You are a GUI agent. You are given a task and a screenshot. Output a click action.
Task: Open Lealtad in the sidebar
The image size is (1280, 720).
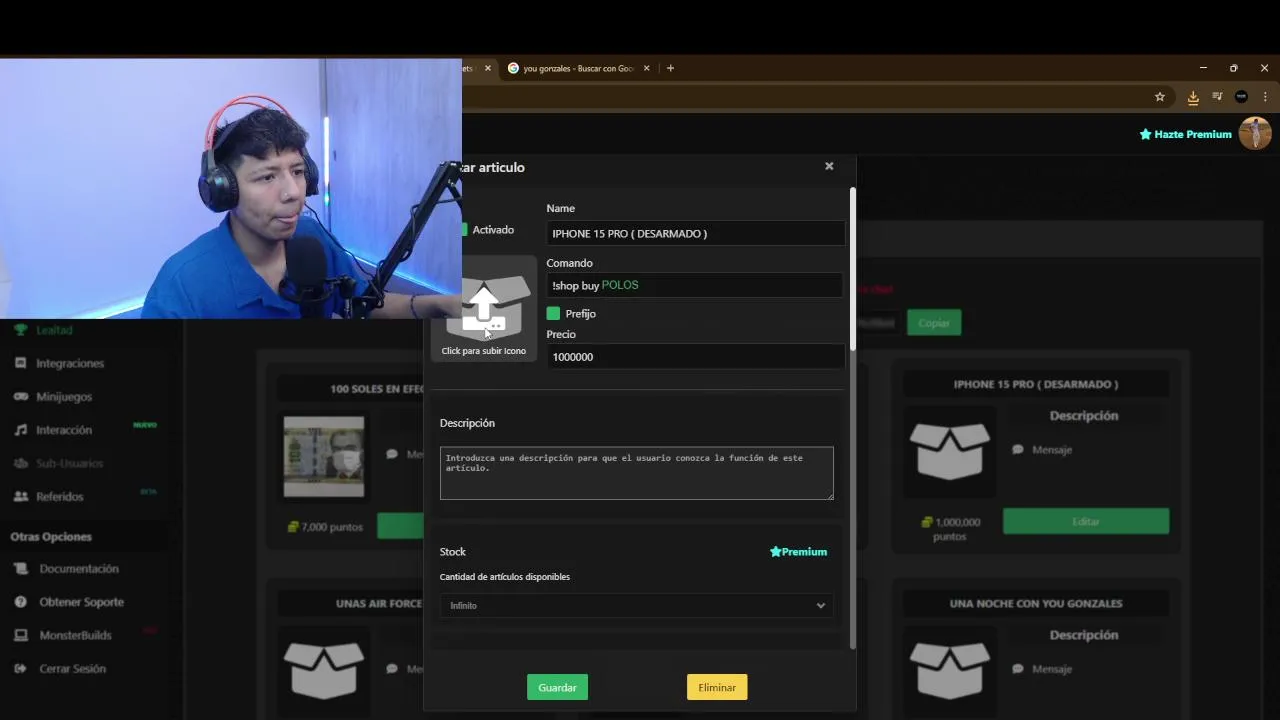pos(55,330)
